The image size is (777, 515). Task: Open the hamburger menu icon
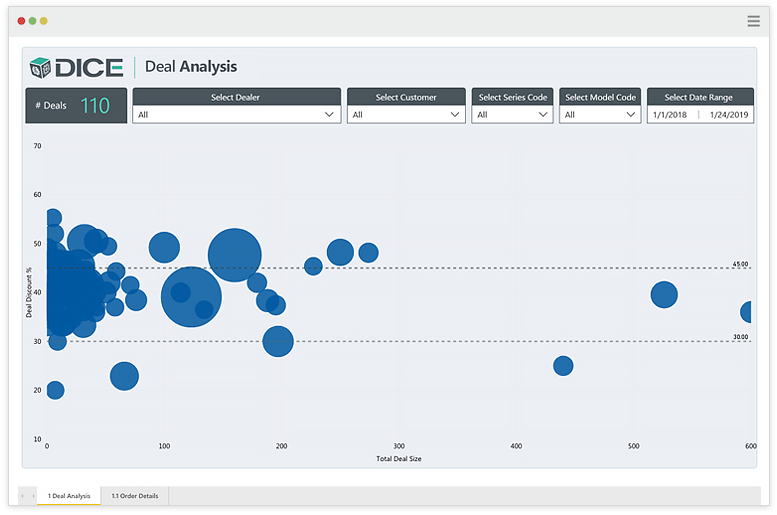tap(753, 21)
